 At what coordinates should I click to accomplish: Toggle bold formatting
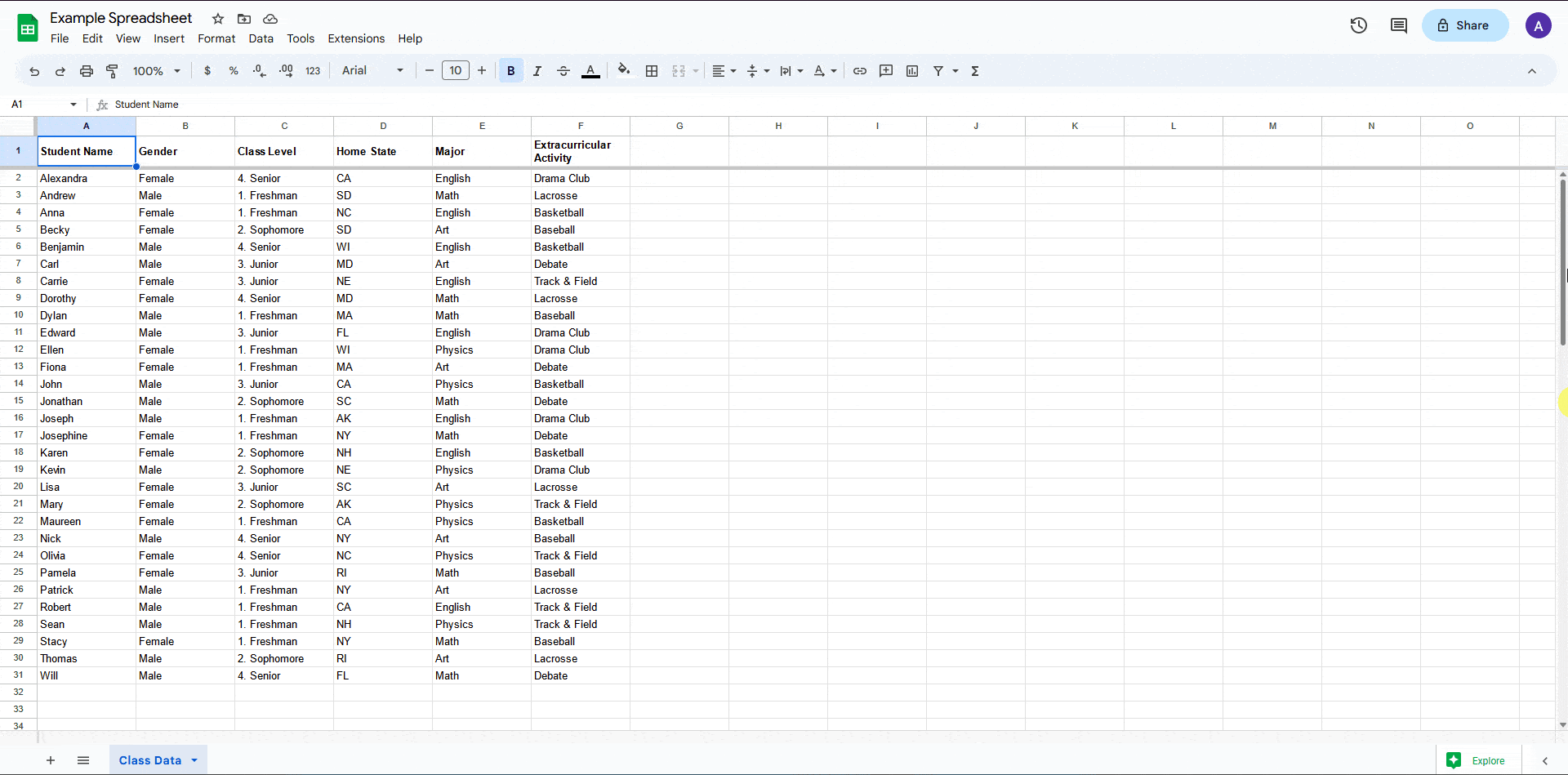coord(510,71)
